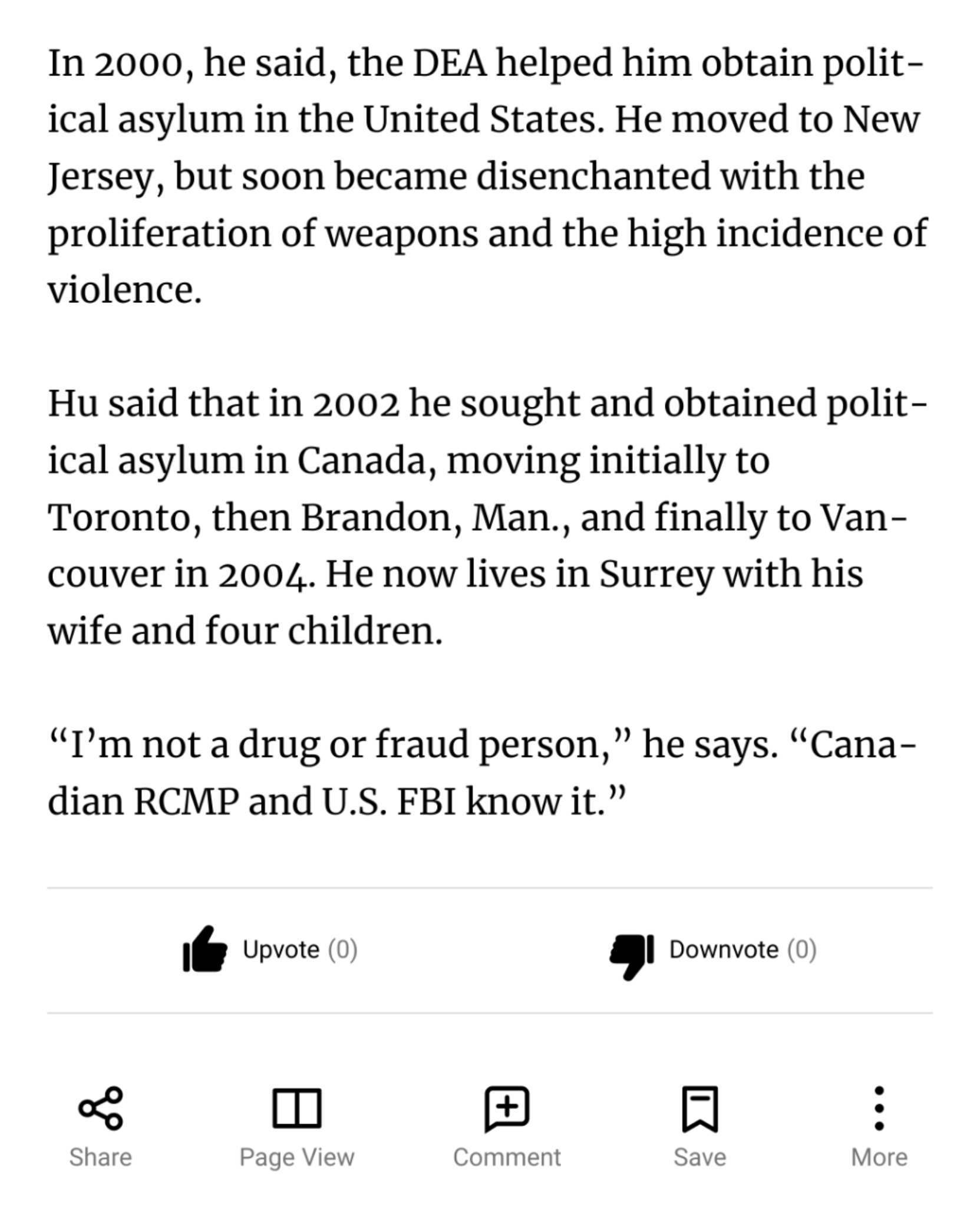Expand options via the "More" label

879,1157
